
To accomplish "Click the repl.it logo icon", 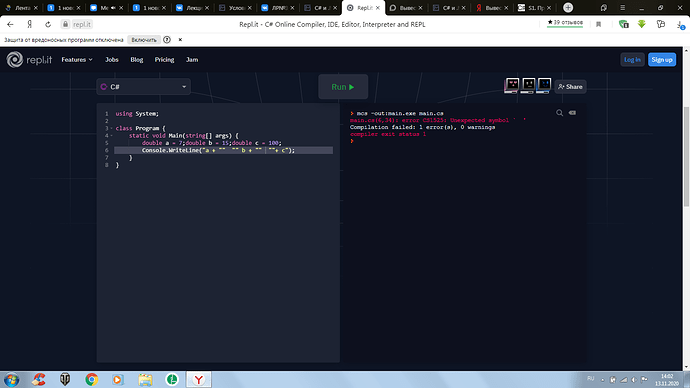I will click(15, 59).
